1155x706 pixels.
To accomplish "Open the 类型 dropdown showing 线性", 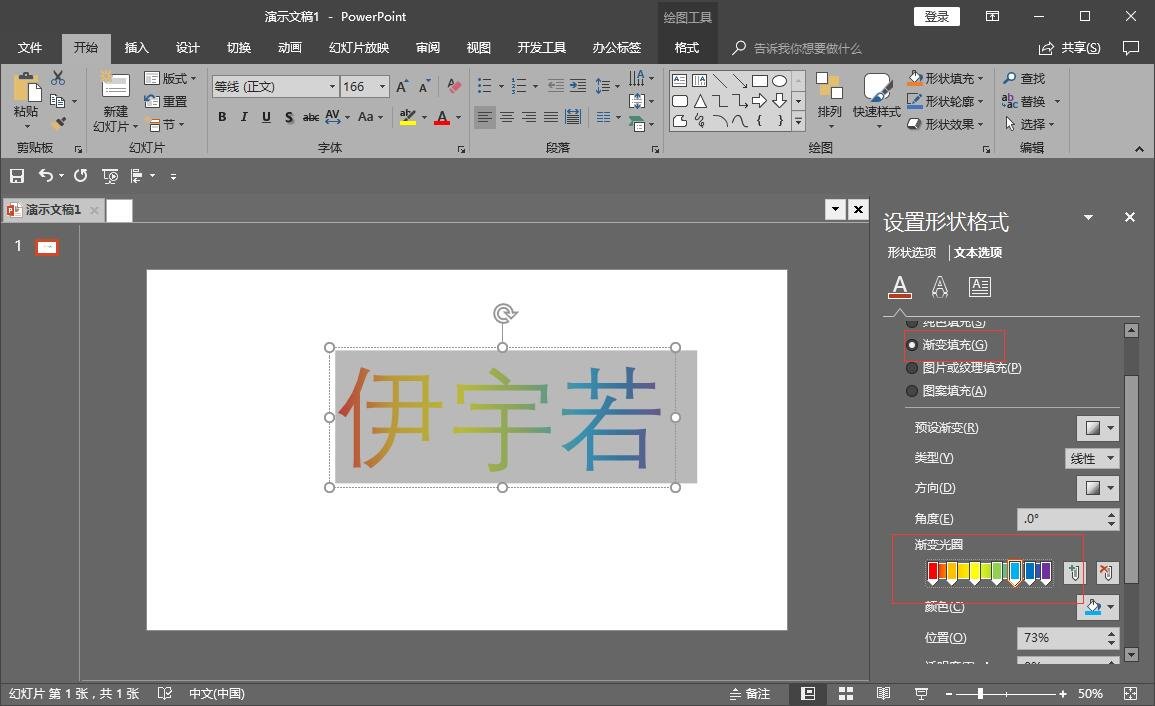I will [1091, 458].
